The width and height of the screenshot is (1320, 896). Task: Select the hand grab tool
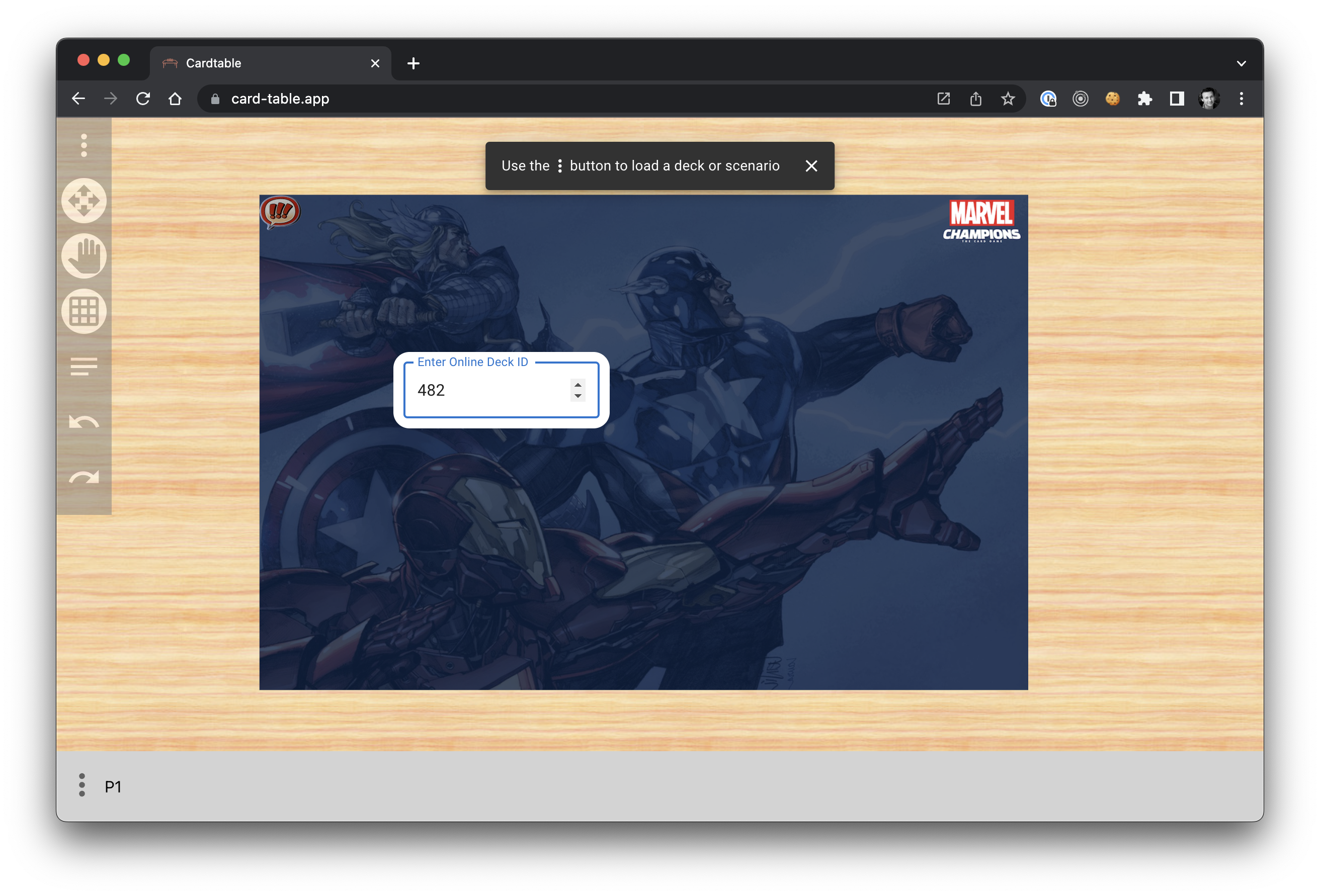[84, 255]
